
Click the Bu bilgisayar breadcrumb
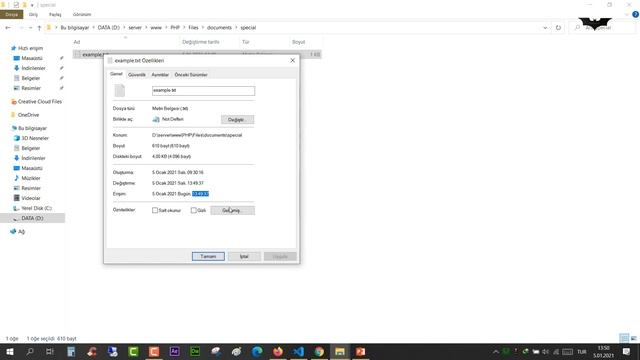[x=75, y=27]
